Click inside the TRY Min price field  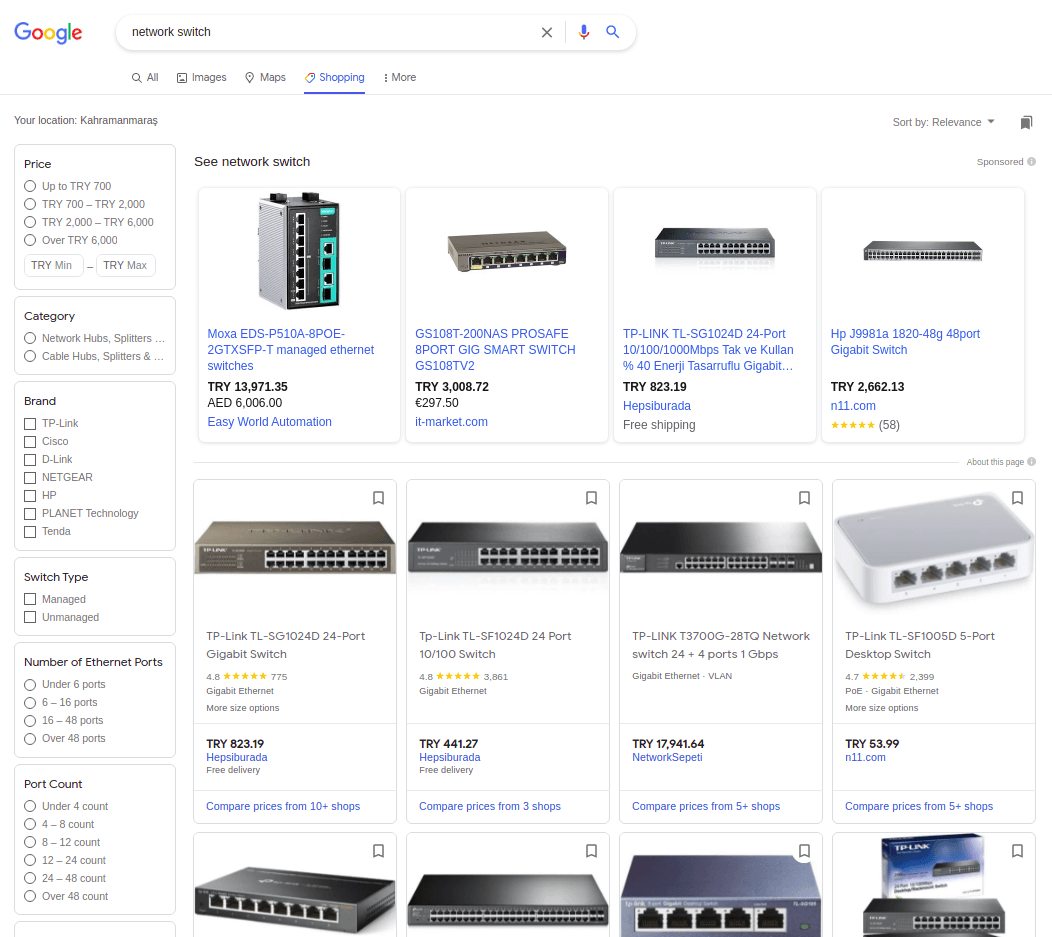pyautogui.click(x=53, y=265)
